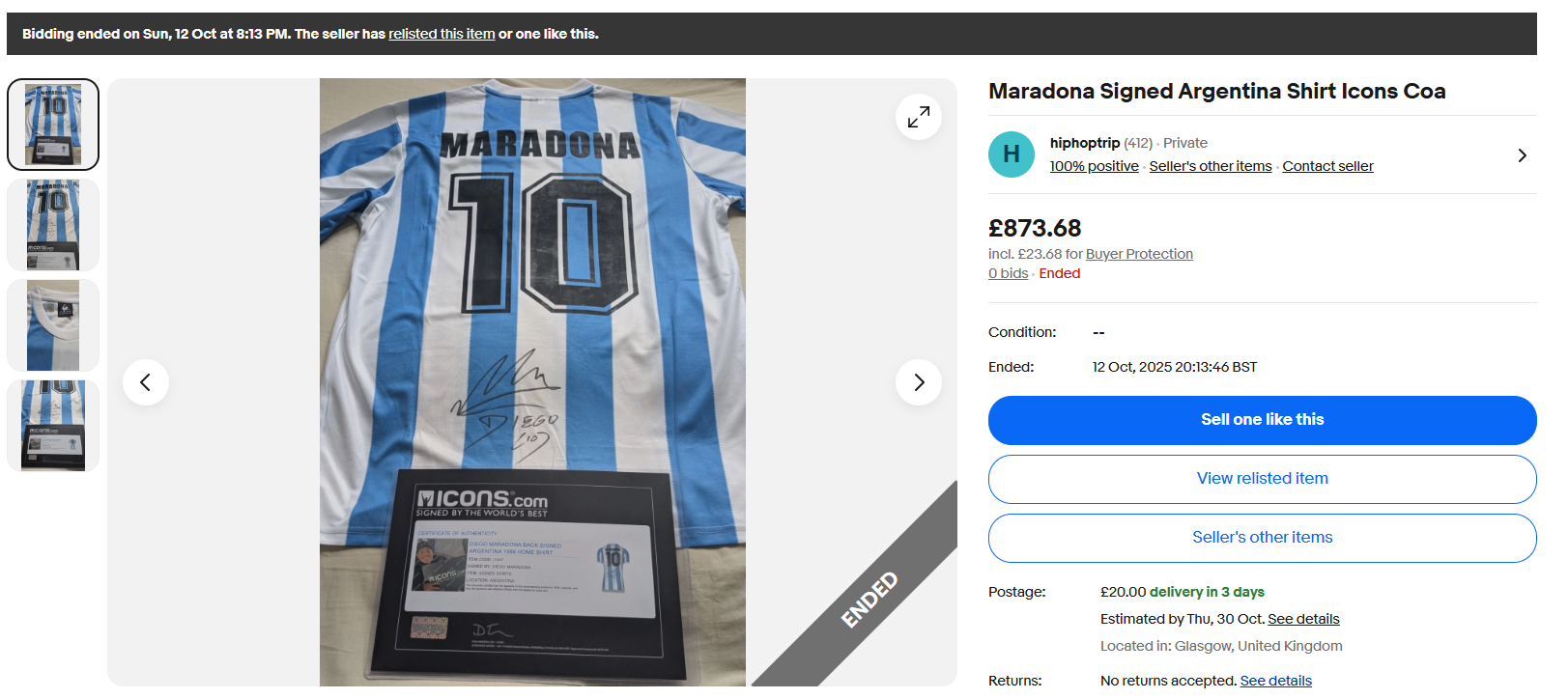
Task: Select the first shirt back thumbnail
Action: point(53,125)
